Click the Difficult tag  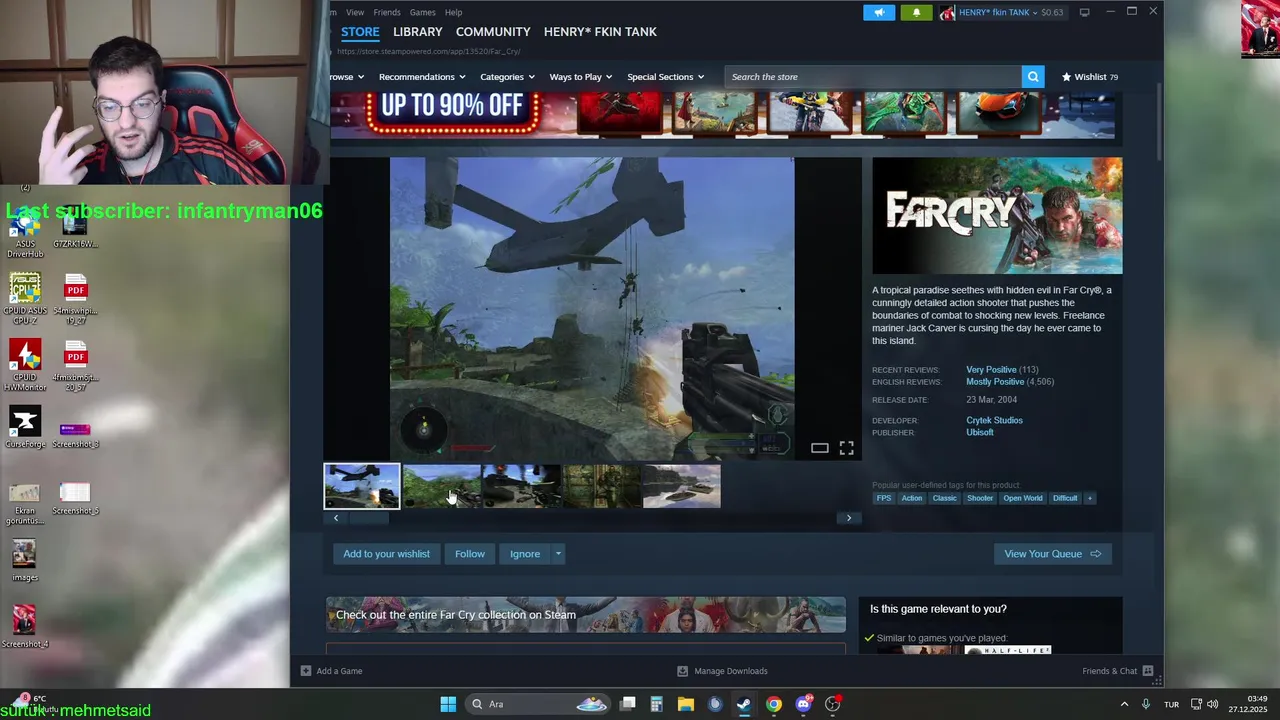(1065, 498)
